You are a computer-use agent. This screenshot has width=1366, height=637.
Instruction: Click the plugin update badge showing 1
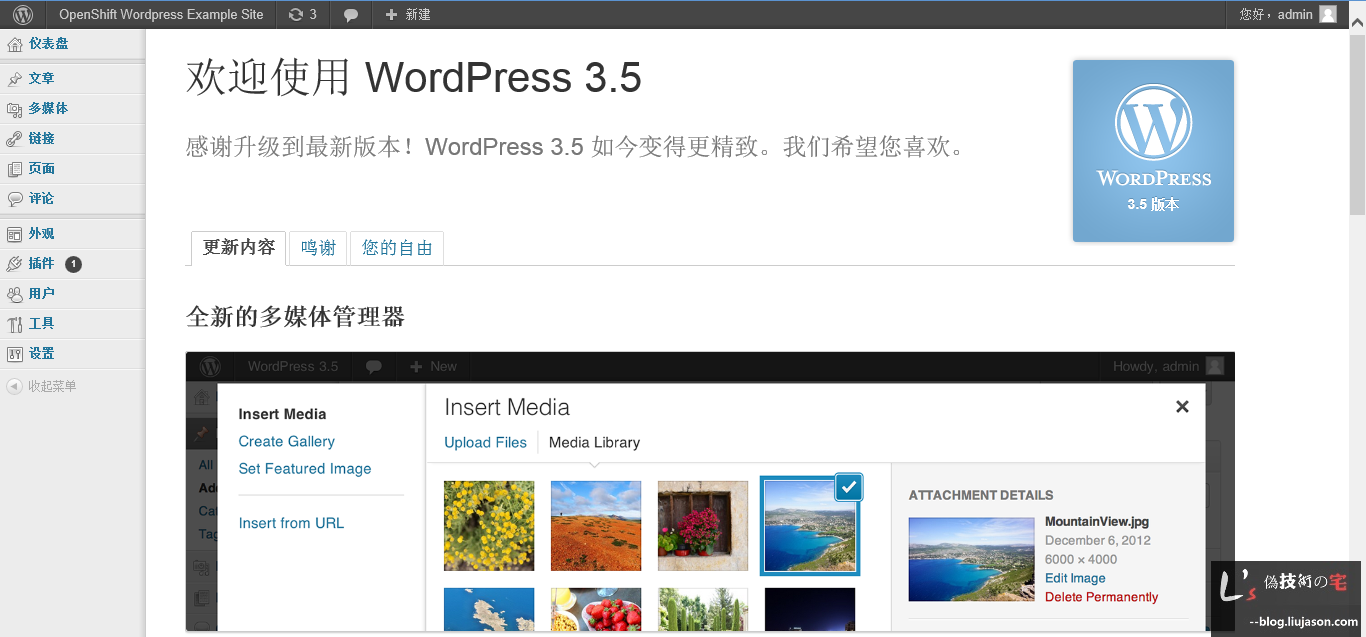[73, 264]
